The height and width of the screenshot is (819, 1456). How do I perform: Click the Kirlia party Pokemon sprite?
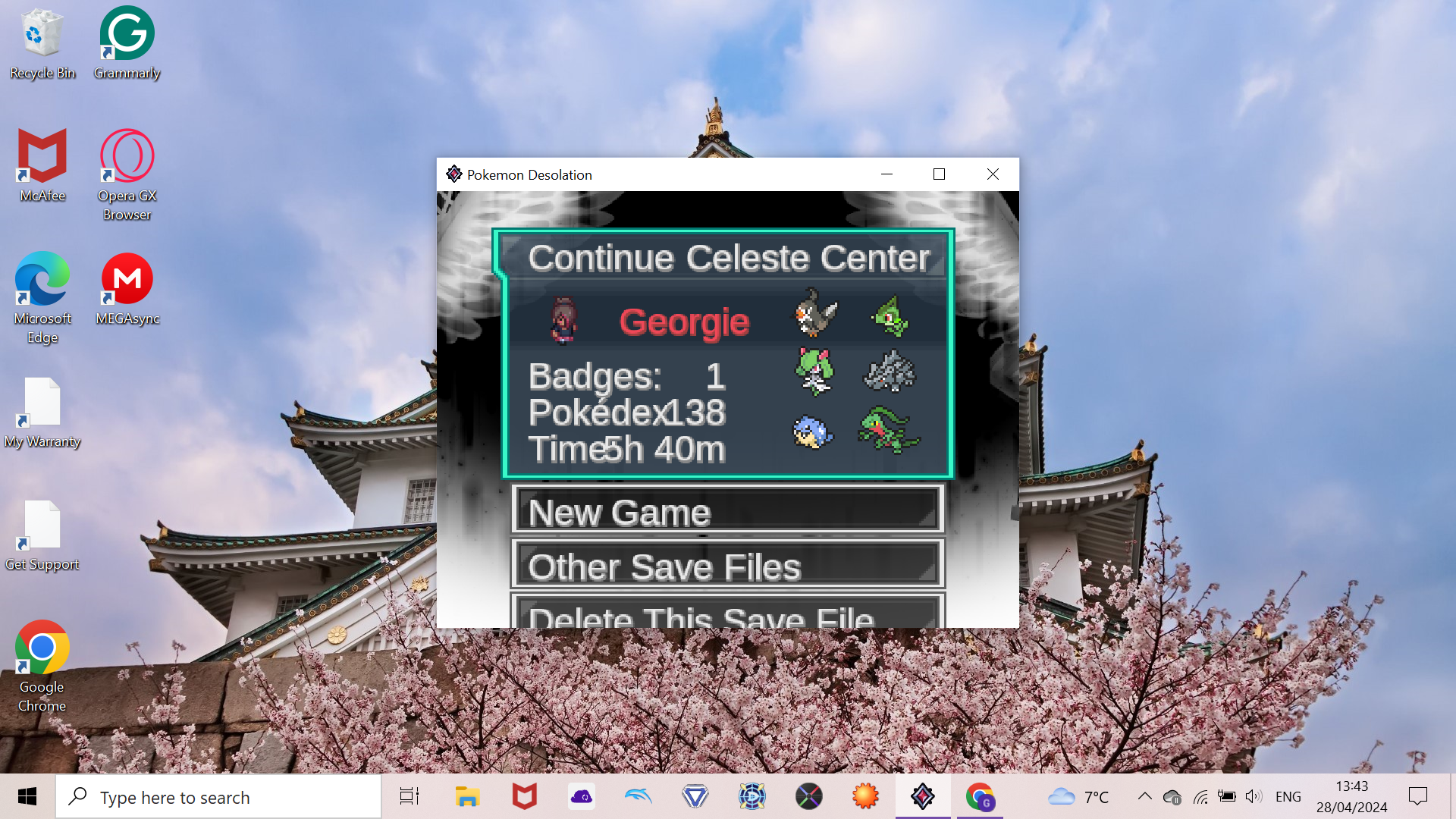814,372
